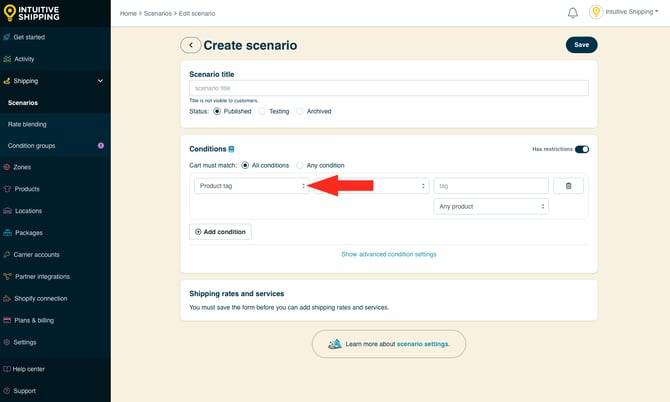Viewport: 670px width, 402px height.
Task: Open Zones from the sidebar
Action: (22, 167)
